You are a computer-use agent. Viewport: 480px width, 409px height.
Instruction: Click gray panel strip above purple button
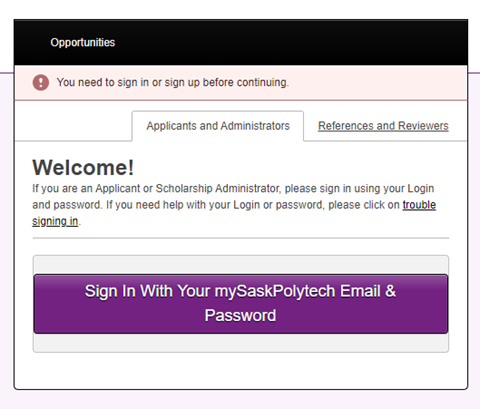pyautogui.click(x=241, y=265)
